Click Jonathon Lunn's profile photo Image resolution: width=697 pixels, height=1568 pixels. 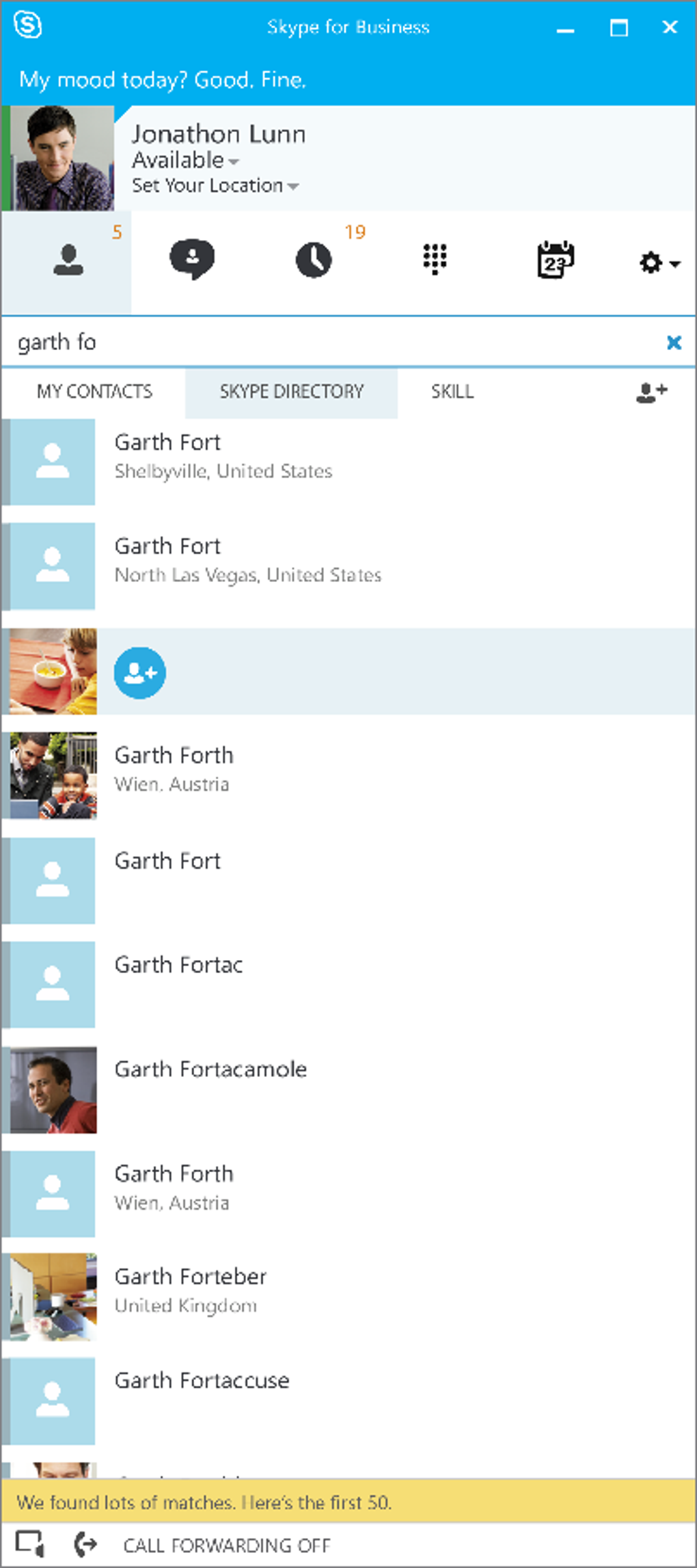pos(63,158)
